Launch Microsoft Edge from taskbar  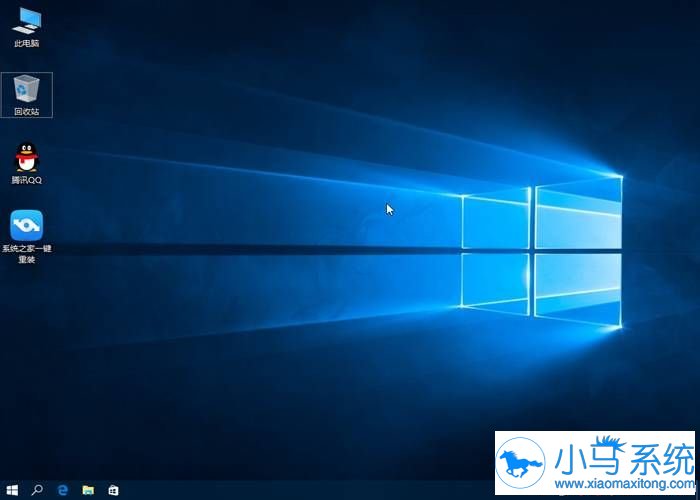[62, 490]
